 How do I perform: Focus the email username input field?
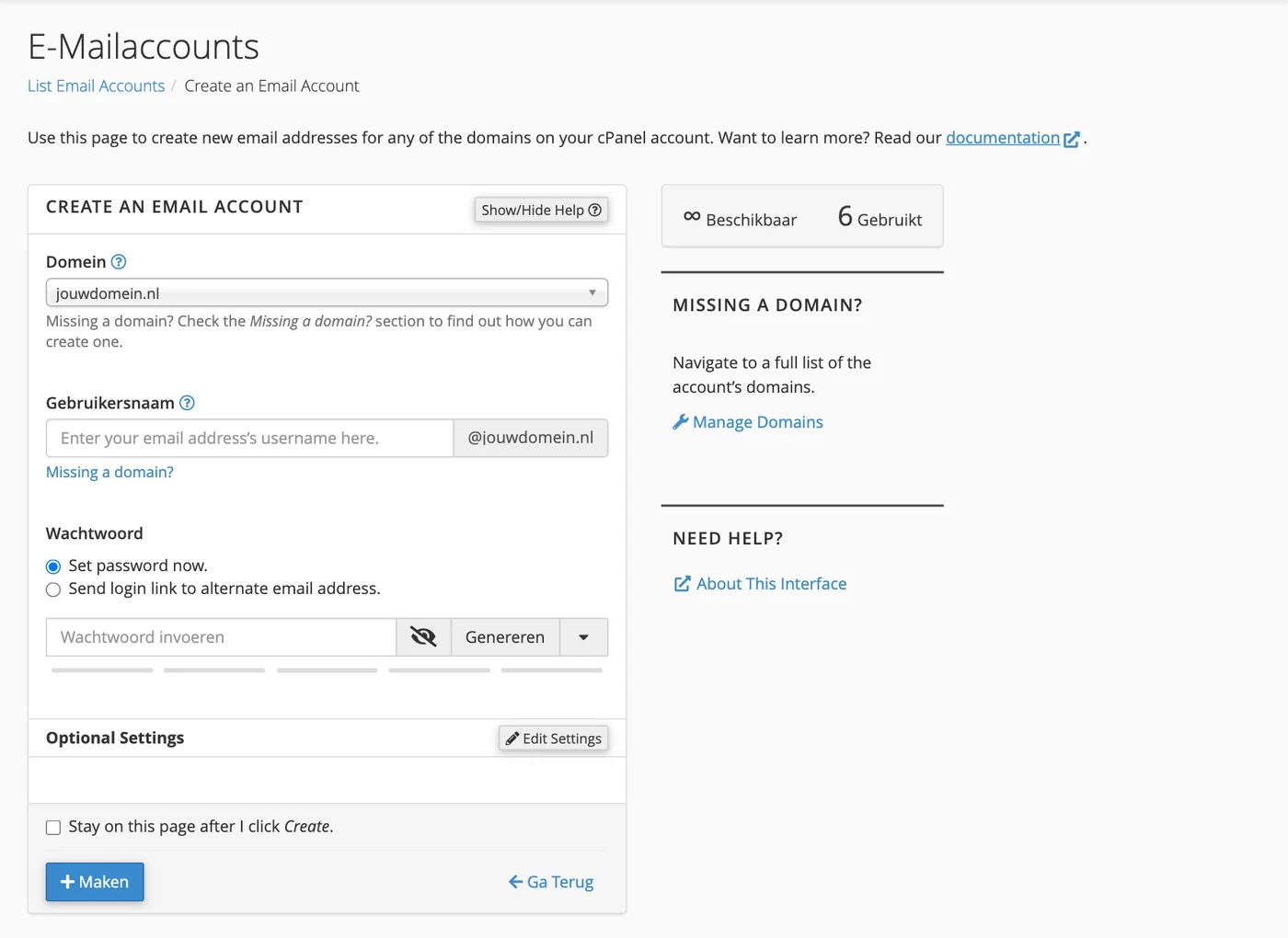[x=249, y=438]
